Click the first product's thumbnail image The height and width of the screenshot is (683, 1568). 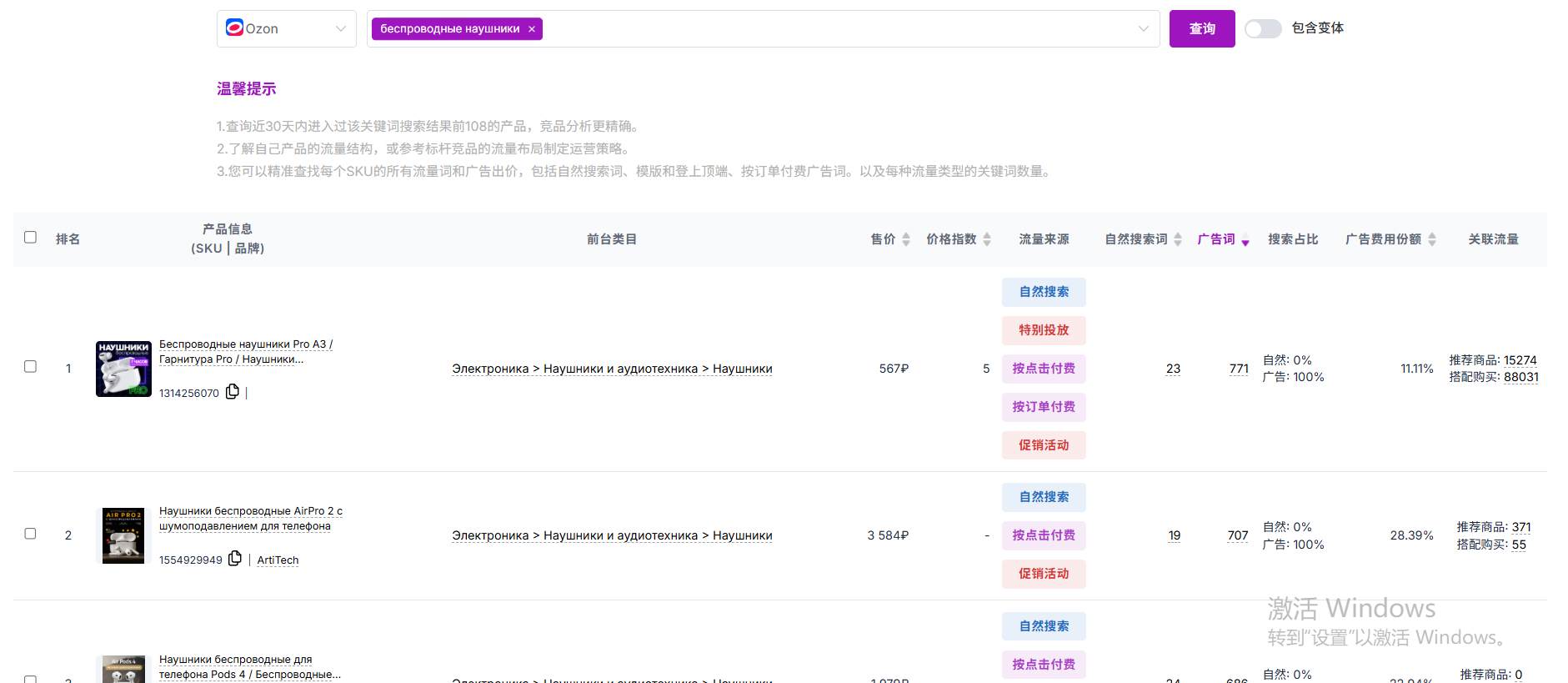tap(123, 369)
